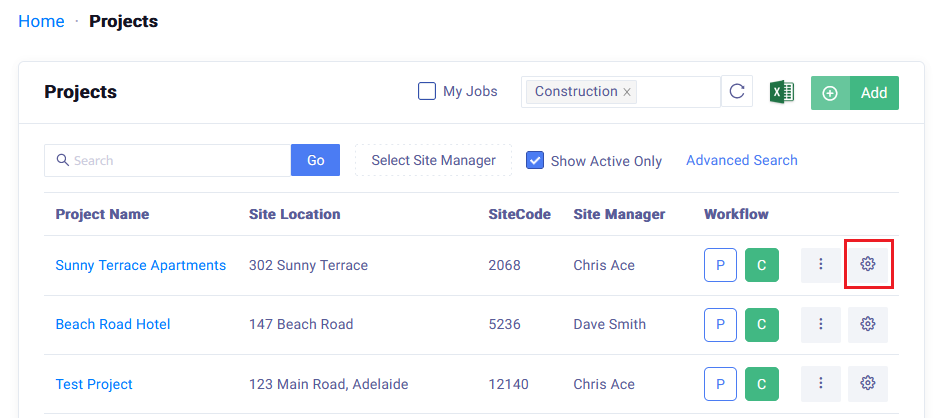Click the Add project button

click(855, 93)
